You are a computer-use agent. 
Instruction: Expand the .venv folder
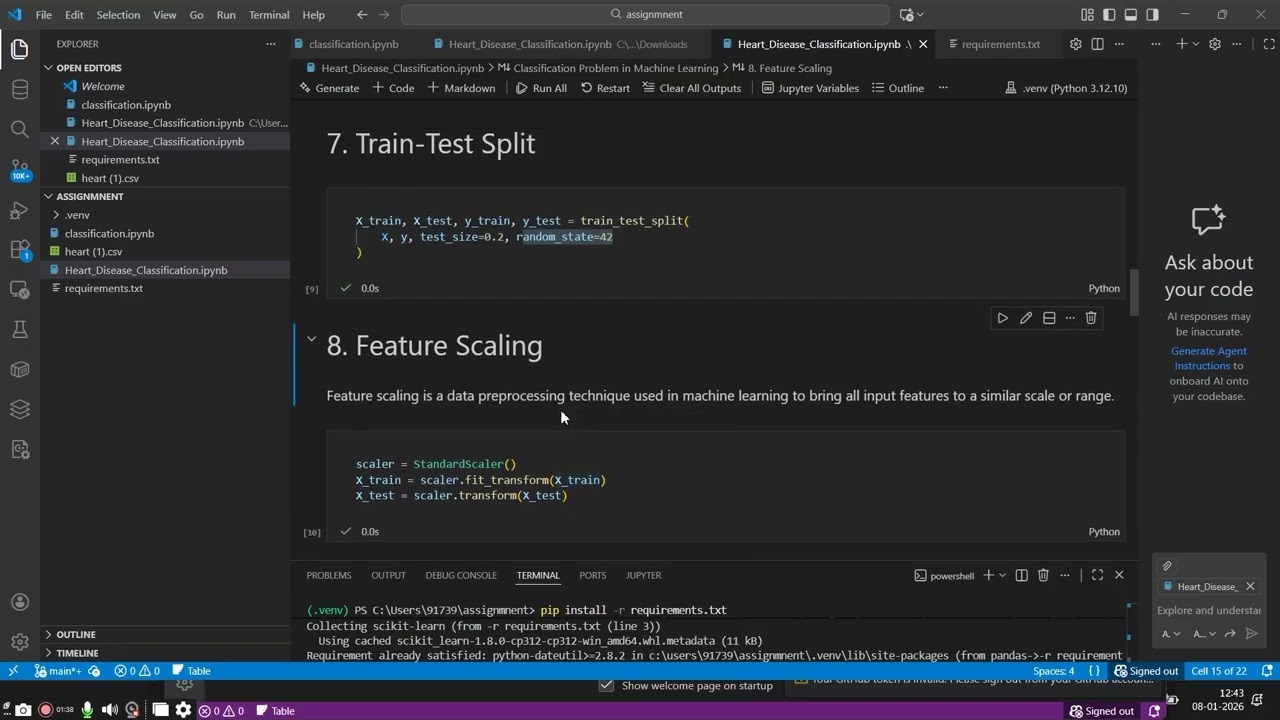[x=77, y=215]
